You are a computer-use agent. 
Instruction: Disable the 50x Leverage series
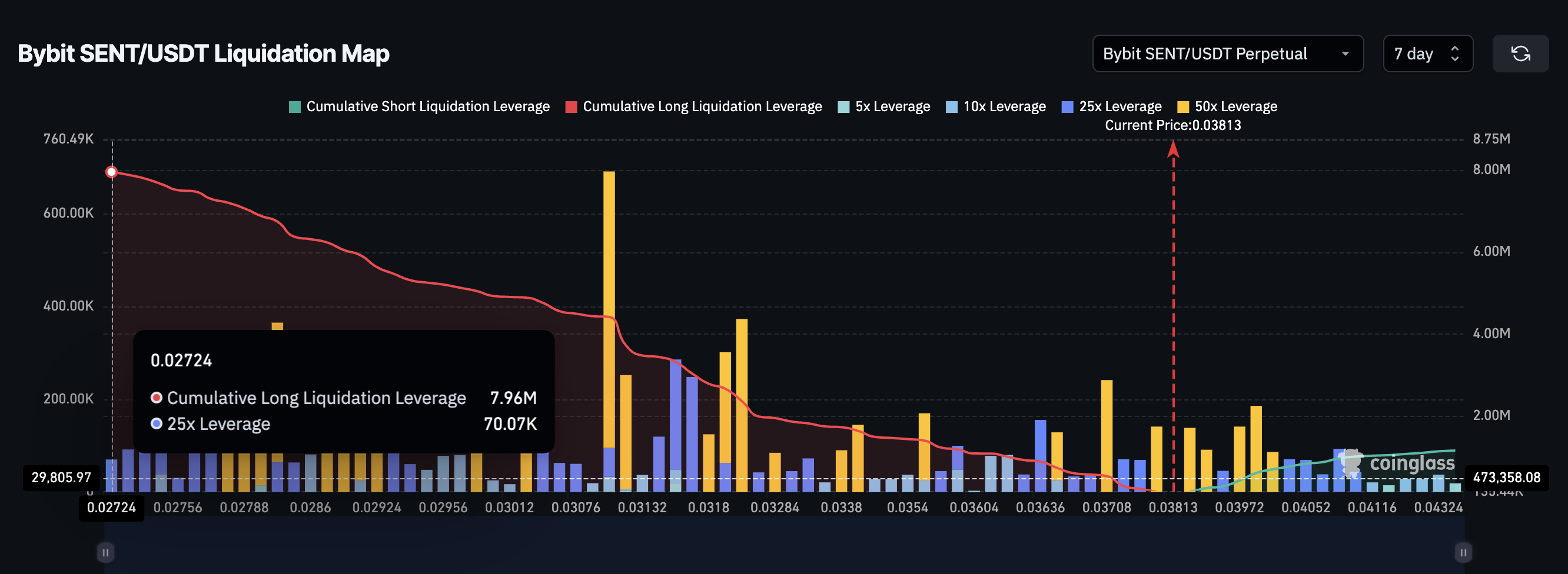pos(1228,106)
